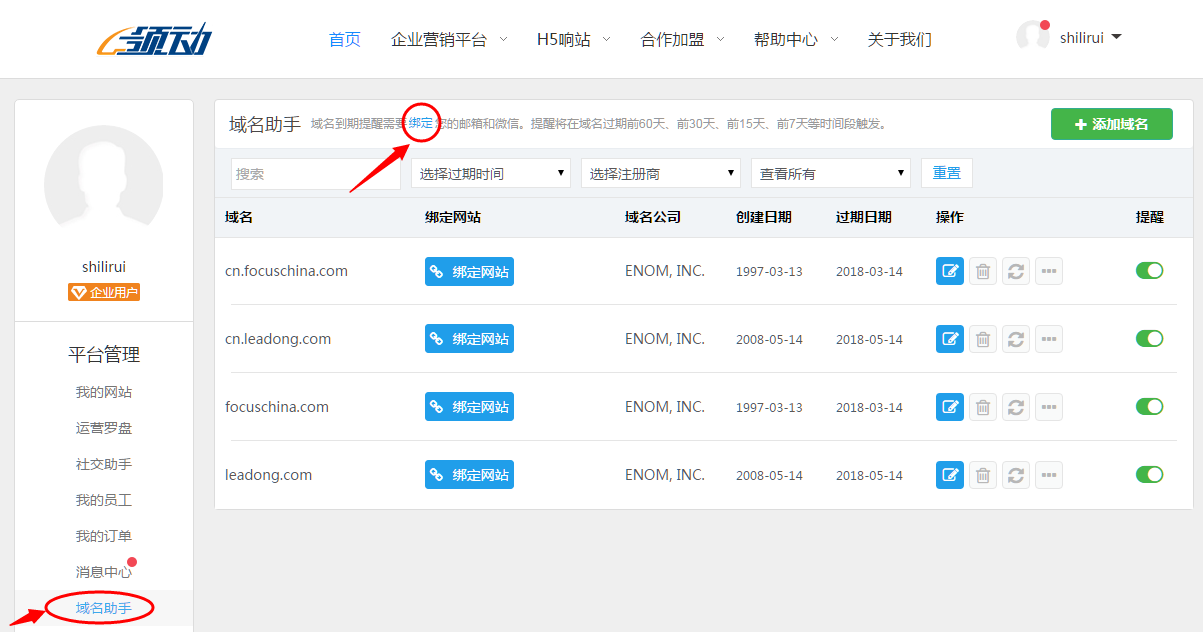Viewport: 1203px width, 632px height.
Task: Click 绑定网站 for leadong.com
Action: 469,474
